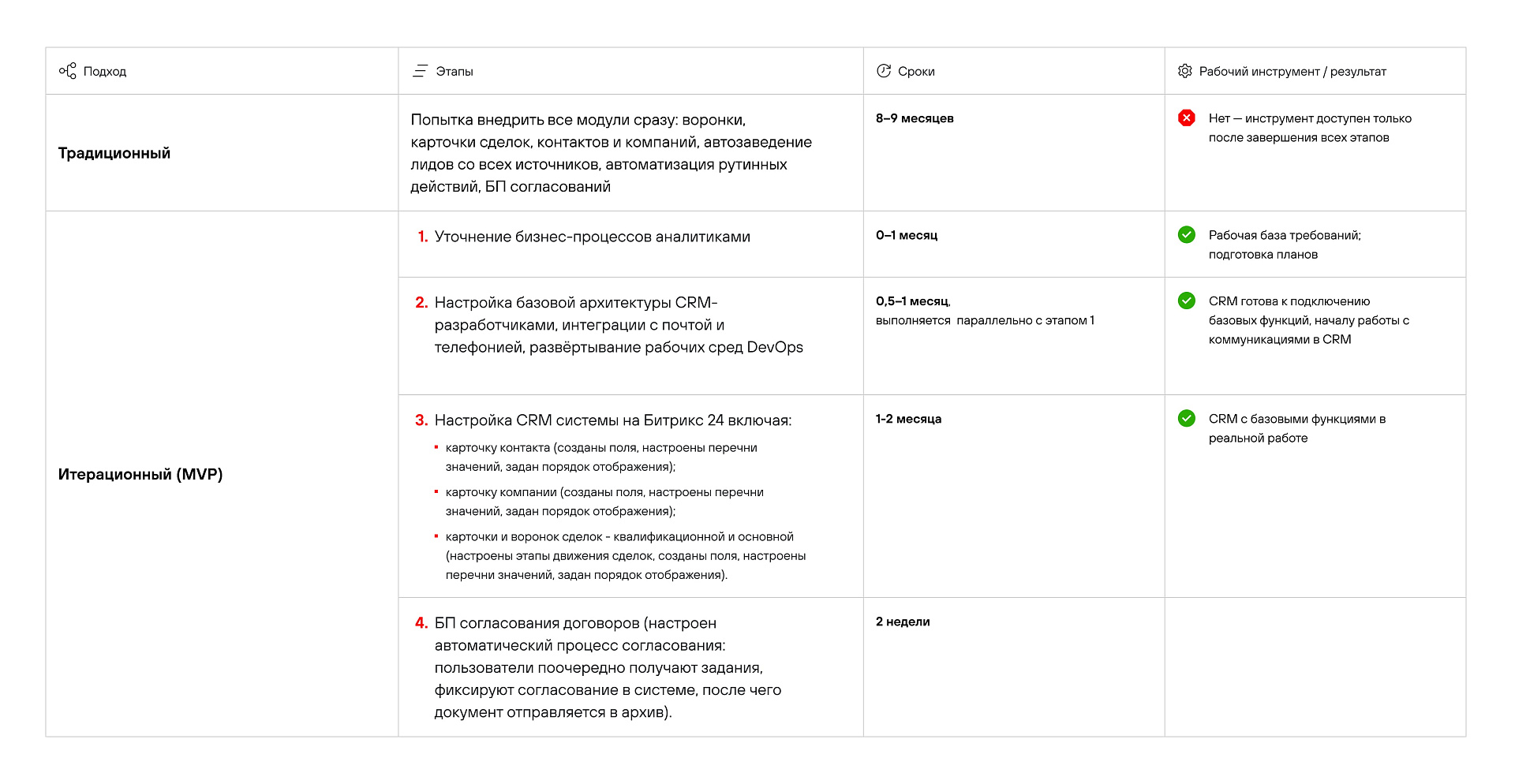
Task: Click step 3 Настройка CRM системы heading
Action: pos(612,420)
